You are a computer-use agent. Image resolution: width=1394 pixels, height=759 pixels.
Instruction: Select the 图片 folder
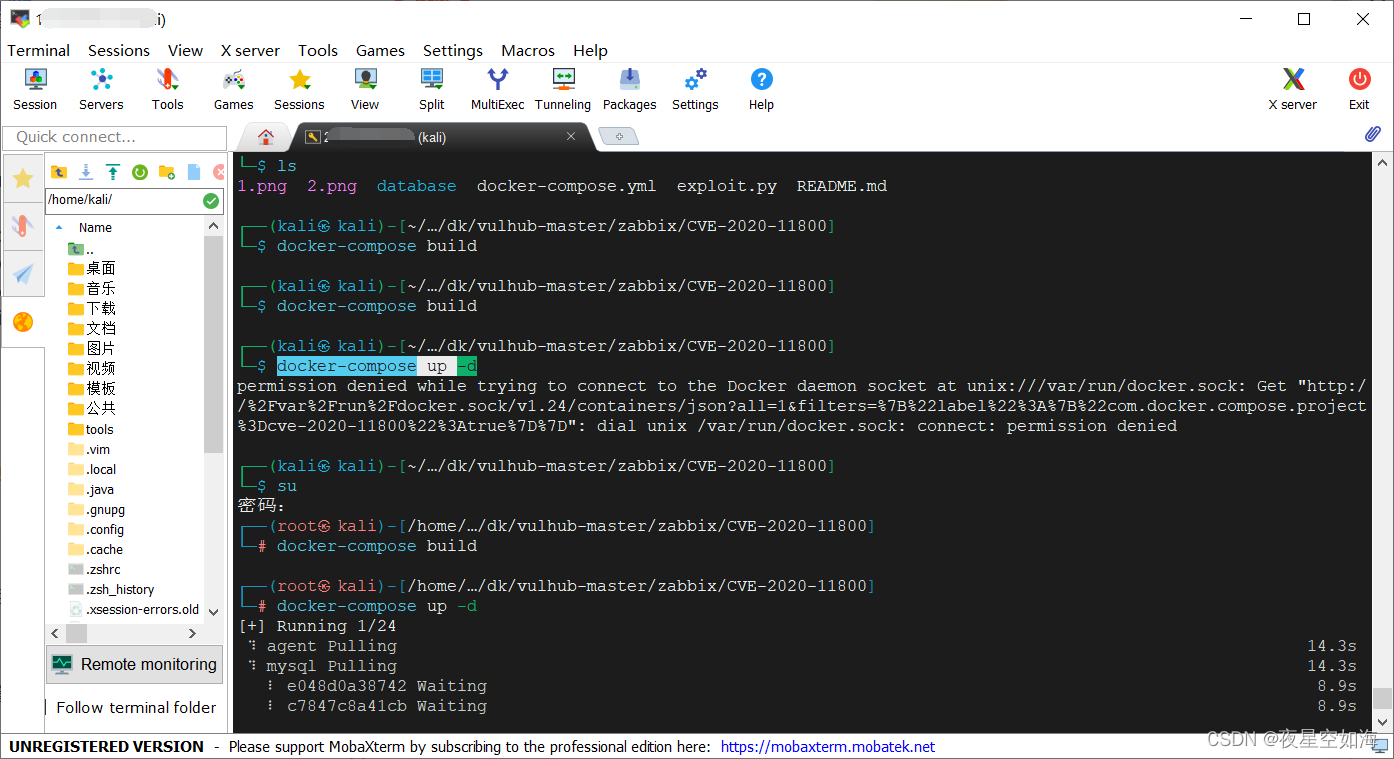pyautogui.click(x=92, y=348)
